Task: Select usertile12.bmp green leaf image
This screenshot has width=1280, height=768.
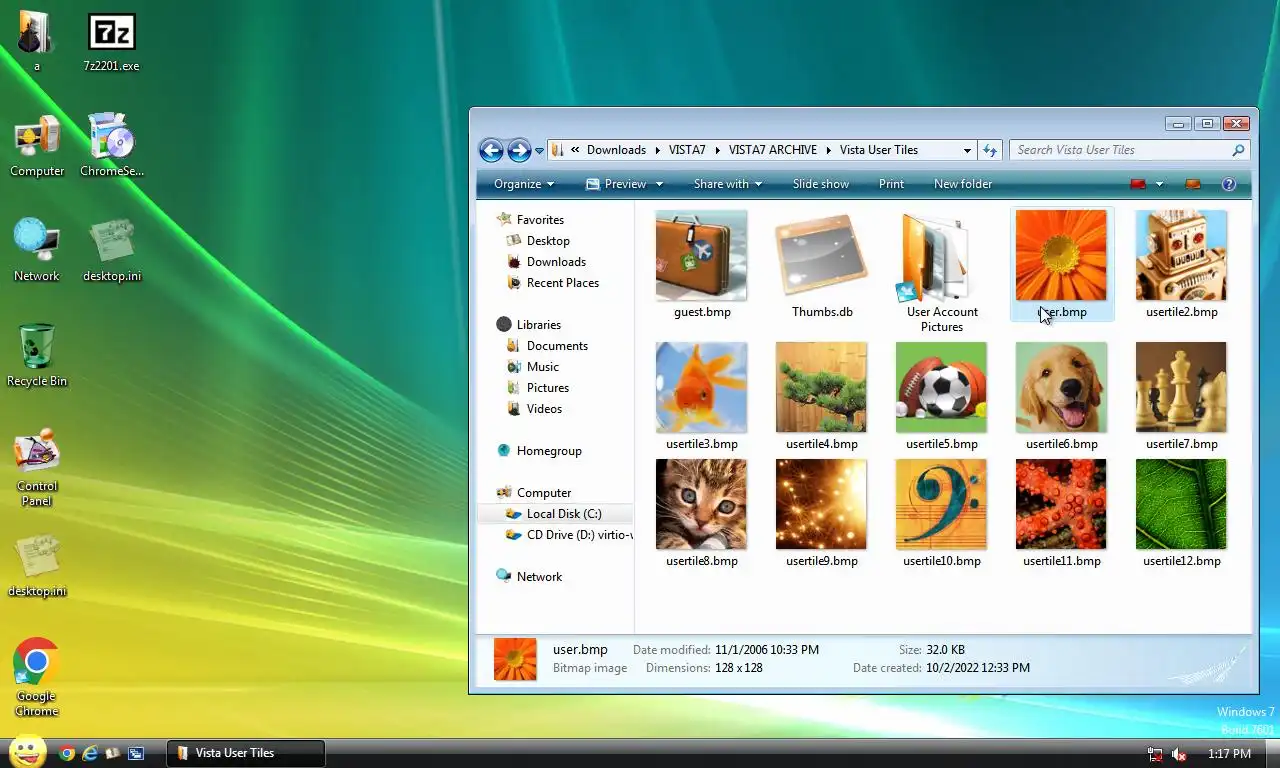Action: click(x=1181, y=504)
